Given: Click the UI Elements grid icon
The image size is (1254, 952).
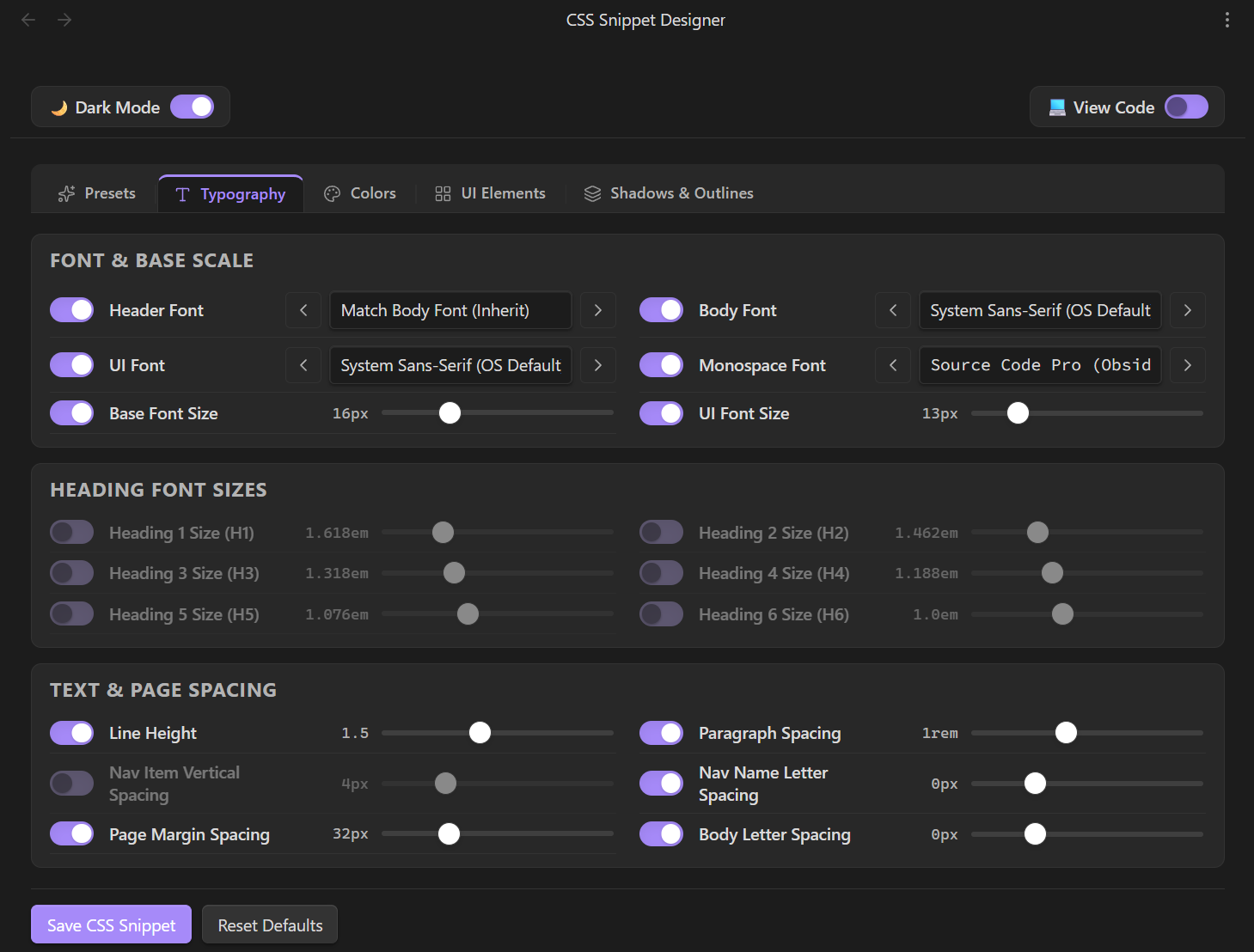Looking at the screenshot, I should (x=443, y=194).
